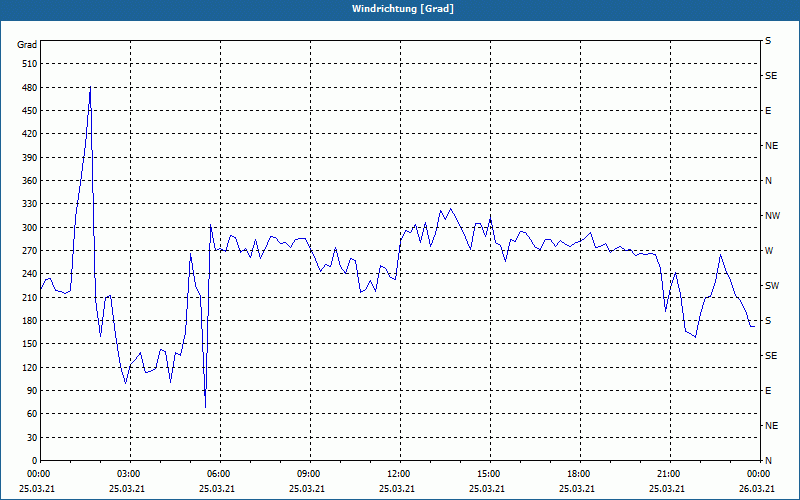Click the E compass label level with 90
This screenshot has height=500, width=800.
768,391
